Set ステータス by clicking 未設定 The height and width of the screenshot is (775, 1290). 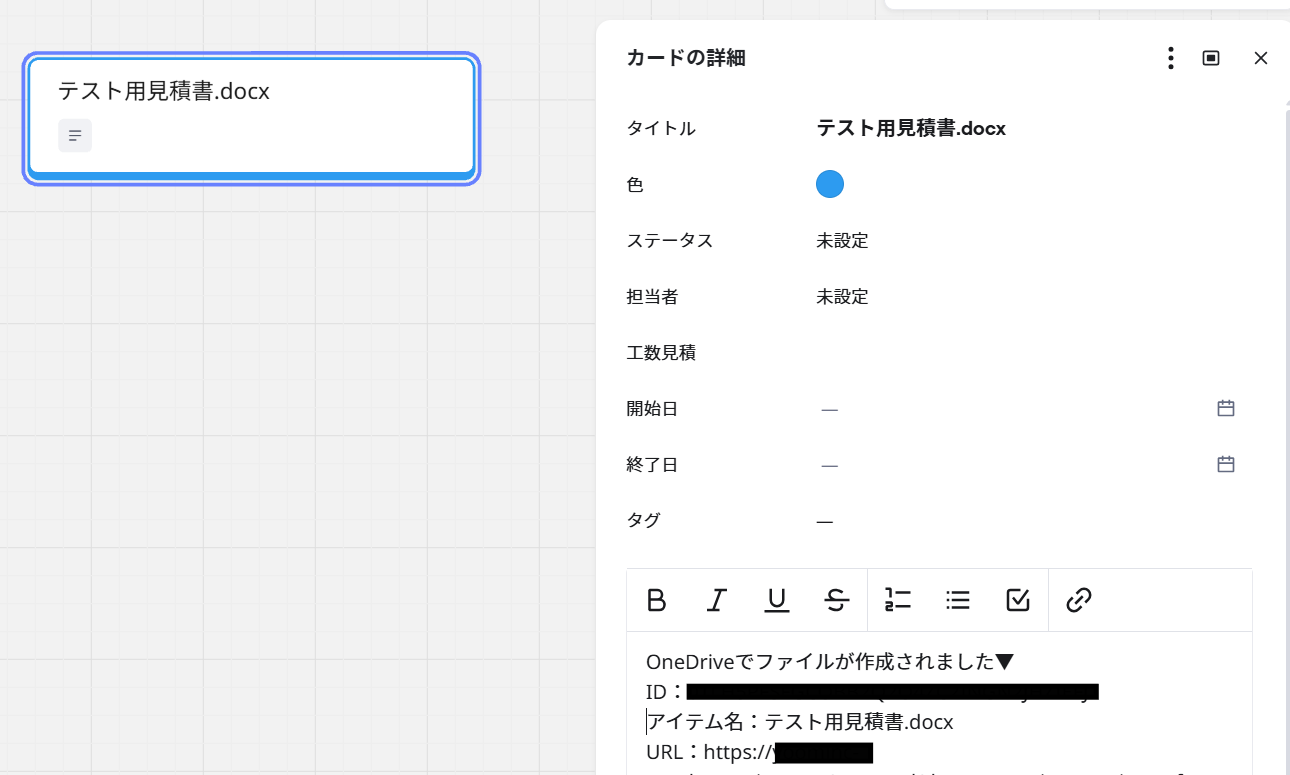[x=842, y=241]
